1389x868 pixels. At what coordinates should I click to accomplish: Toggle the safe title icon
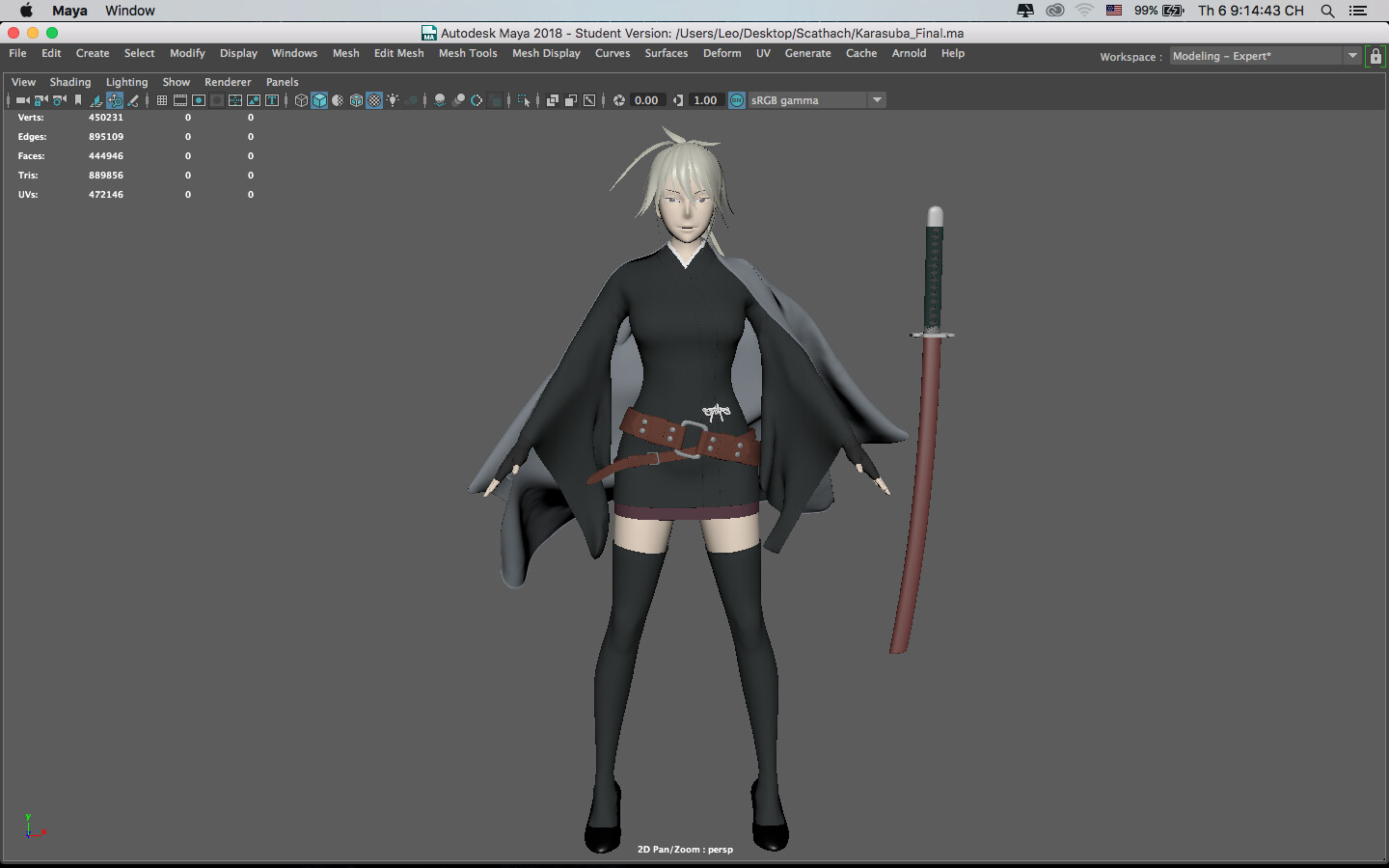(272, 100)
